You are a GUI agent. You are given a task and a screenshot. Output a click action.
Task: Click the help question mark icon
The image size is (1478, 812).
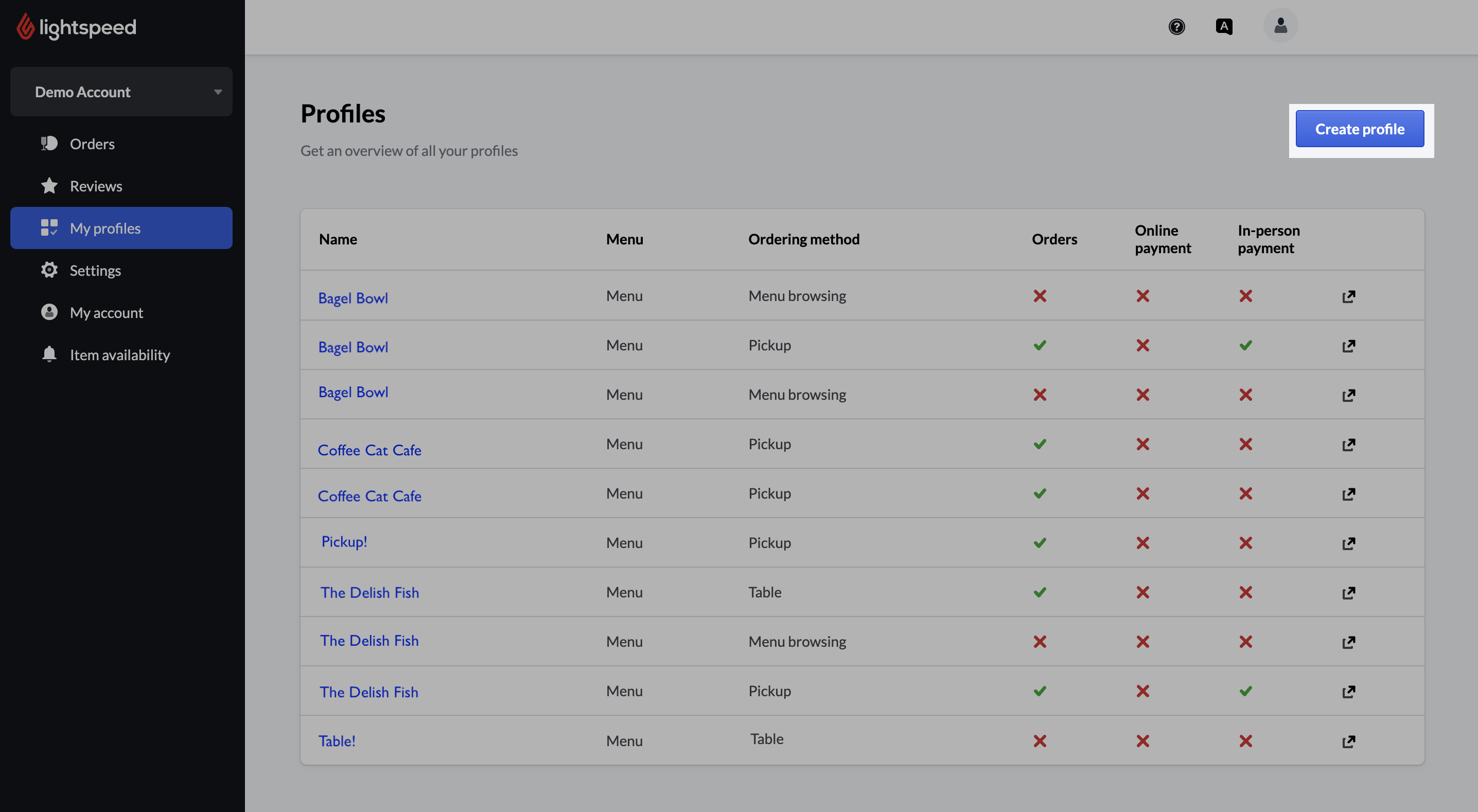1176,26
